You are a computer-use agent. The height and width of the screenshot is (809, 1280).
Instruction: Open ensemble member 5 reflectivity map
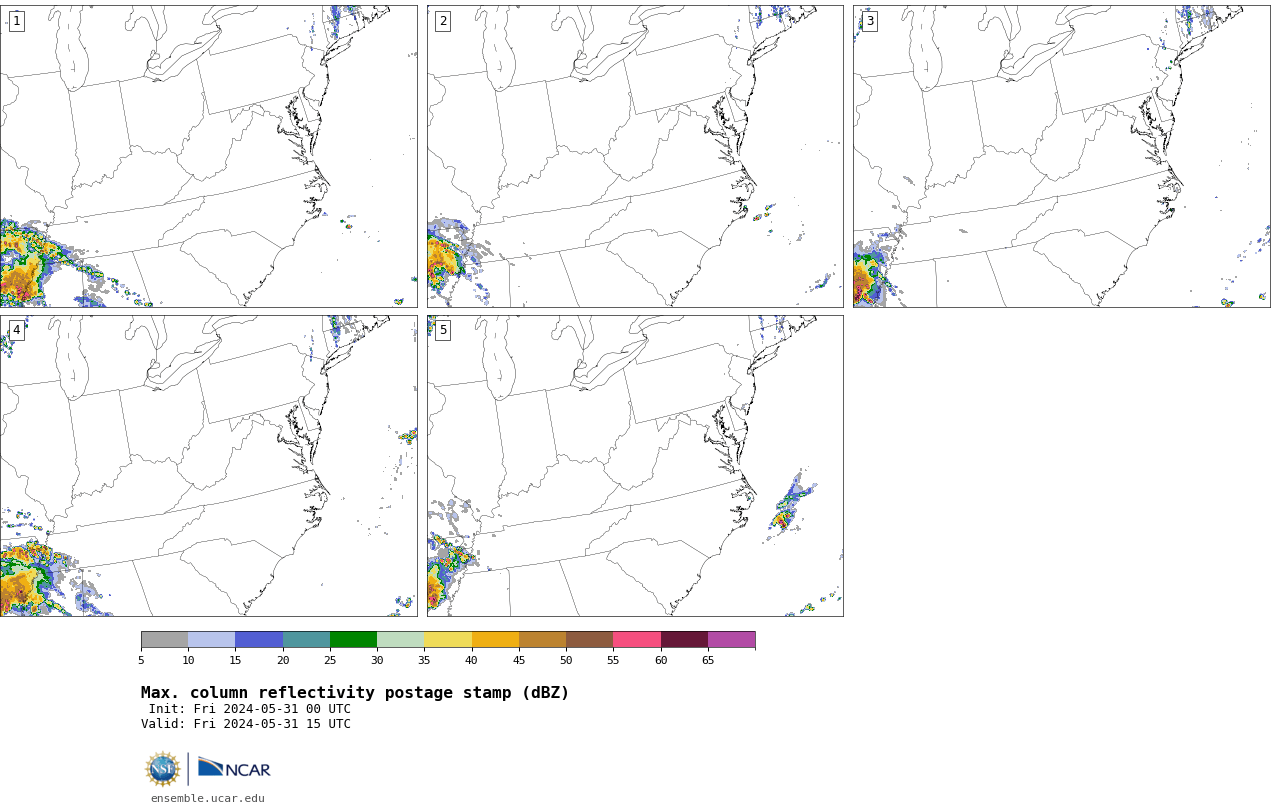tap(635, 466)
